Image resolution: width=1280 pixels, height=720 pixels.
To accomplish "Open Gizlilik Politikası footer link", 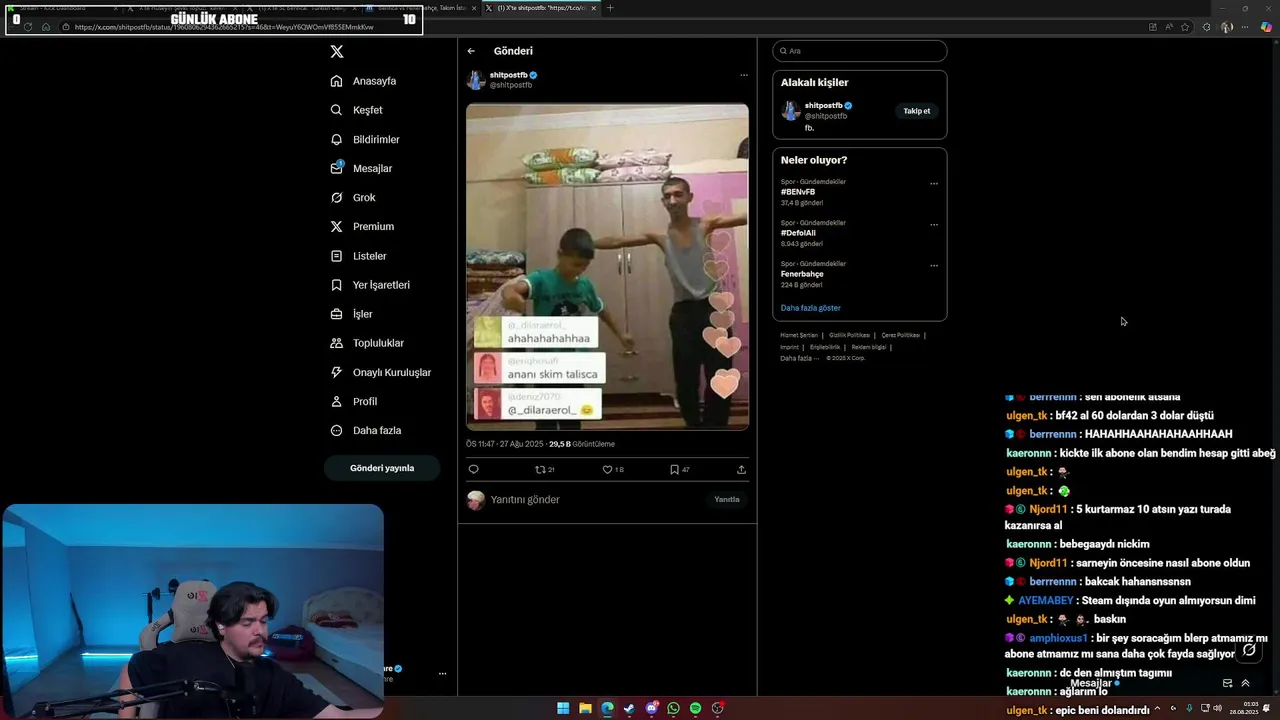I will tap(850, 335).
